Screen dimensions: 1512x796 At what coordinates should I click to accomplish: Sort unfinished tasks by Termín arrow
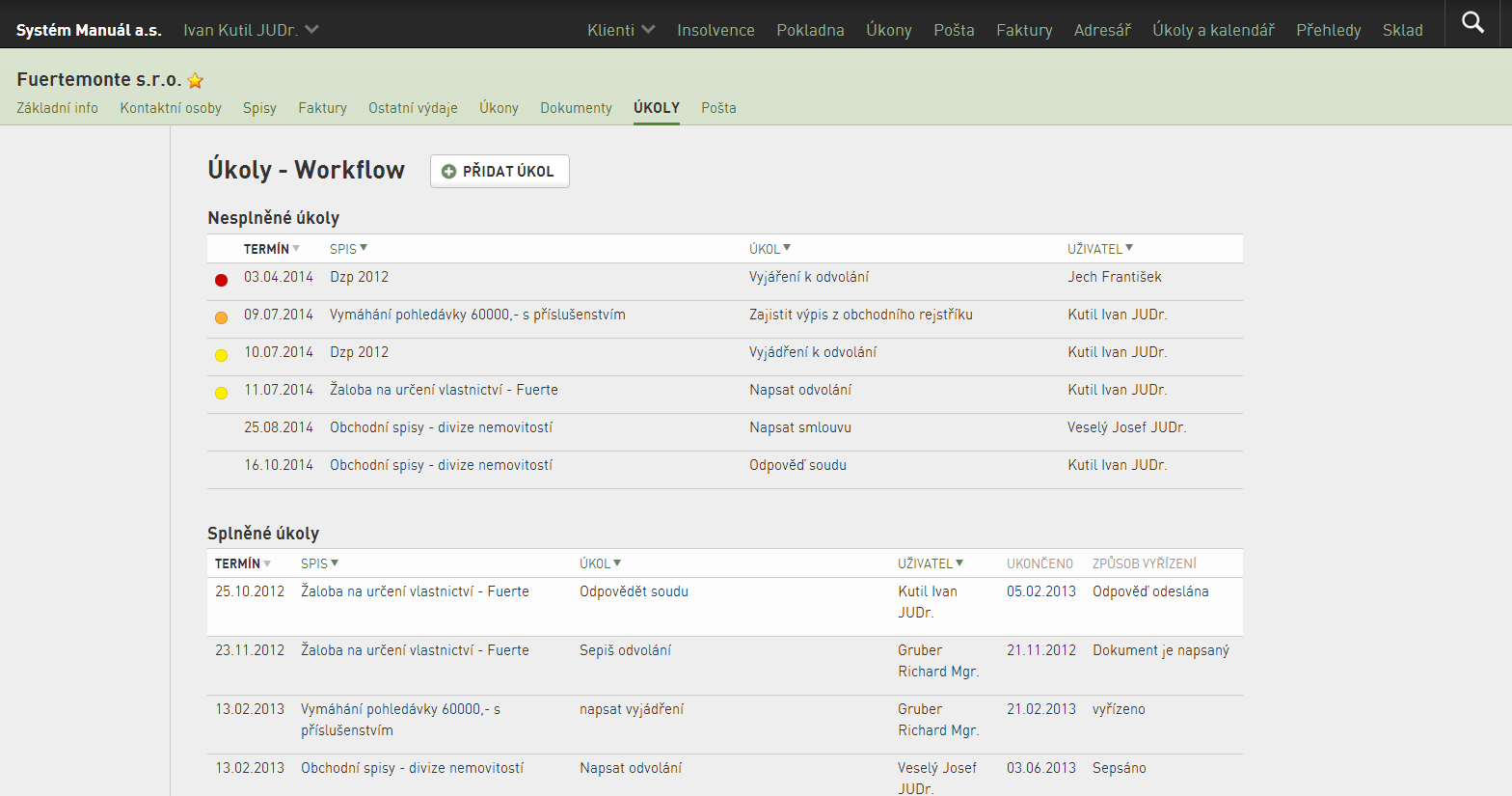[296, 249]
